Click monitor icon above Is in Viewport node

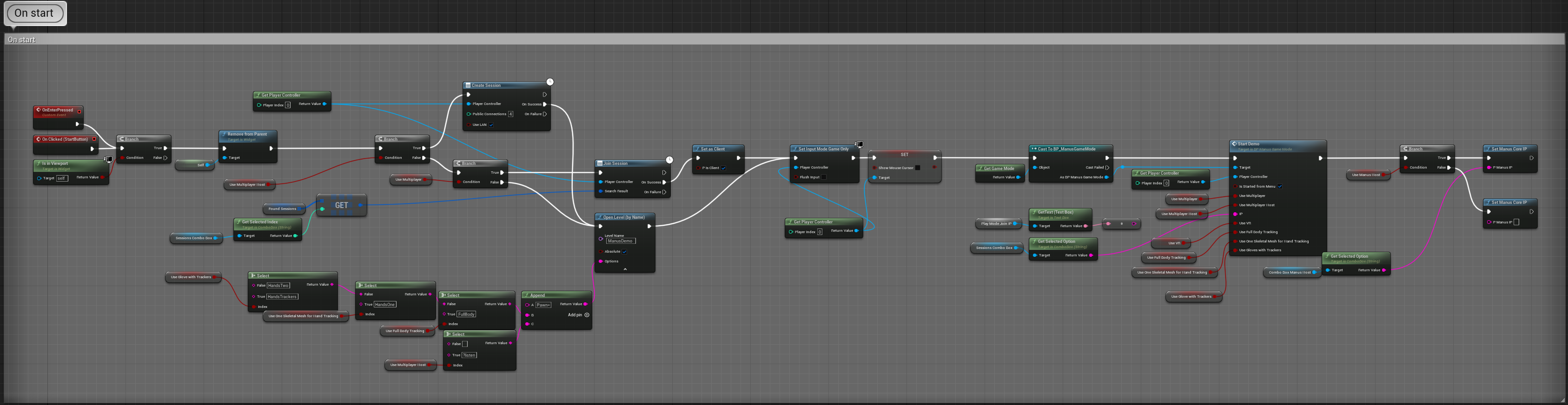108,159
